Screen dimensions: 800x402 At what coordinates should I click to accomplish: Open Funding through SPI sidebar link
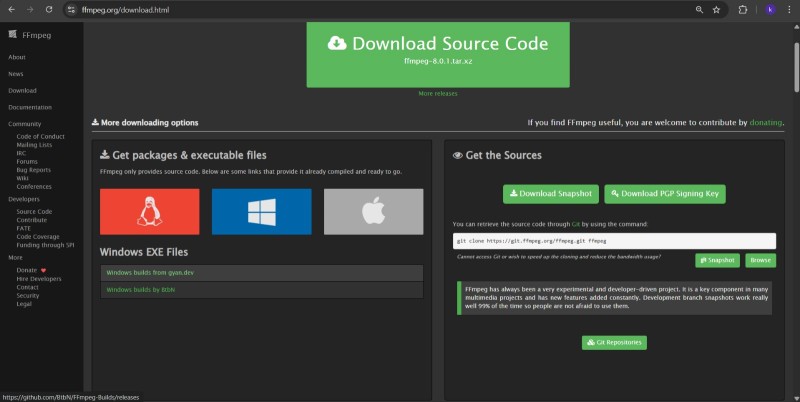tap(45, 245)
